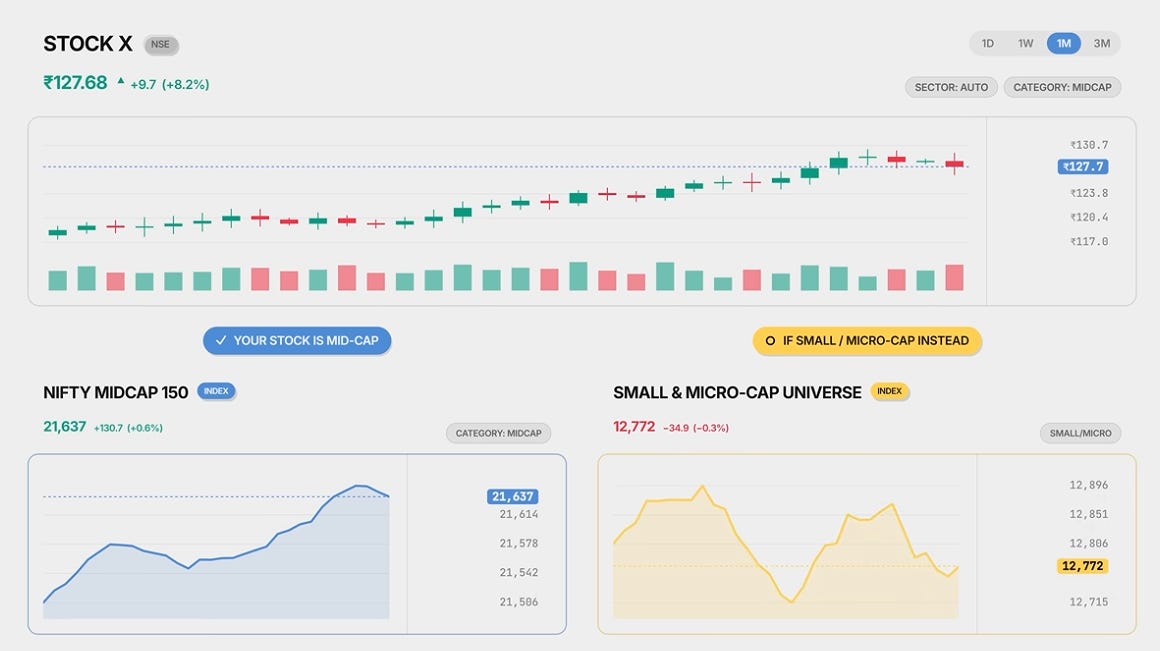Click the 21,542 axis label

[519, 573]
